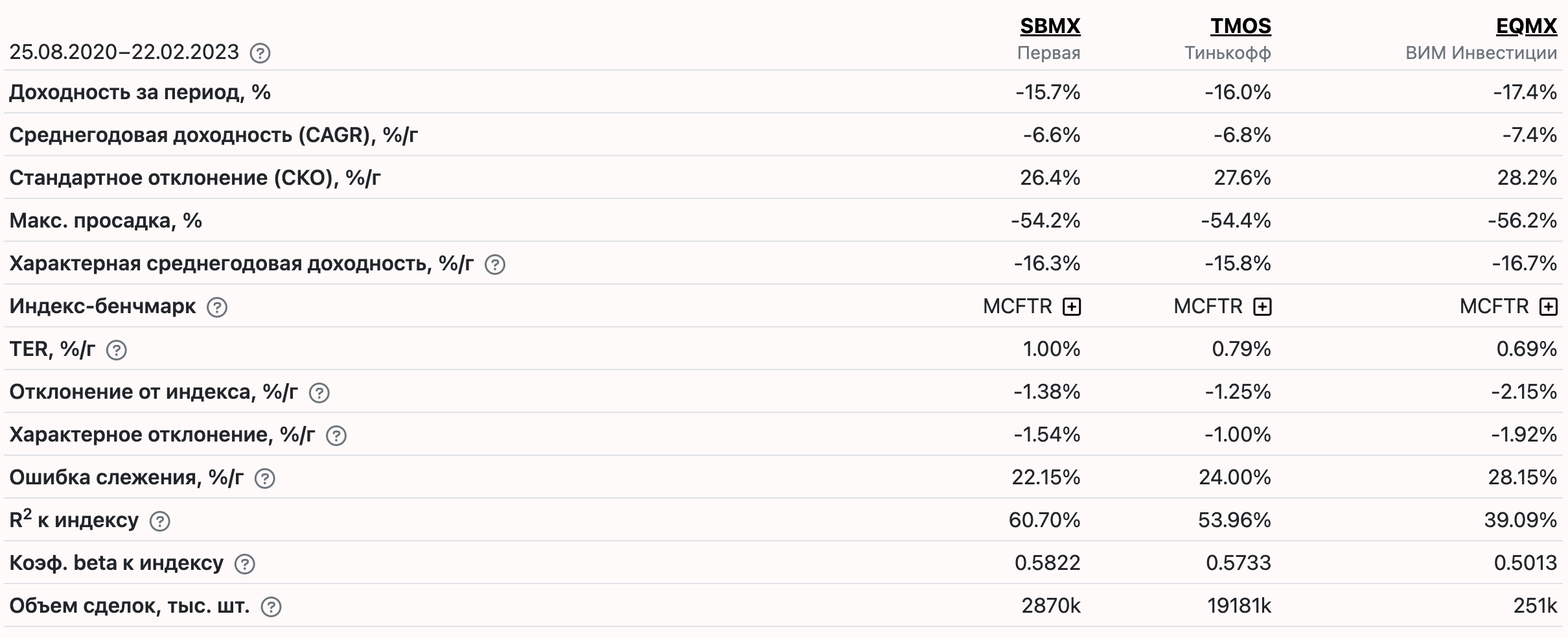Show TER help tooltip icon
Viewport: 1568px width, 638px height.
pyautogui.click(x=117, y=350)
